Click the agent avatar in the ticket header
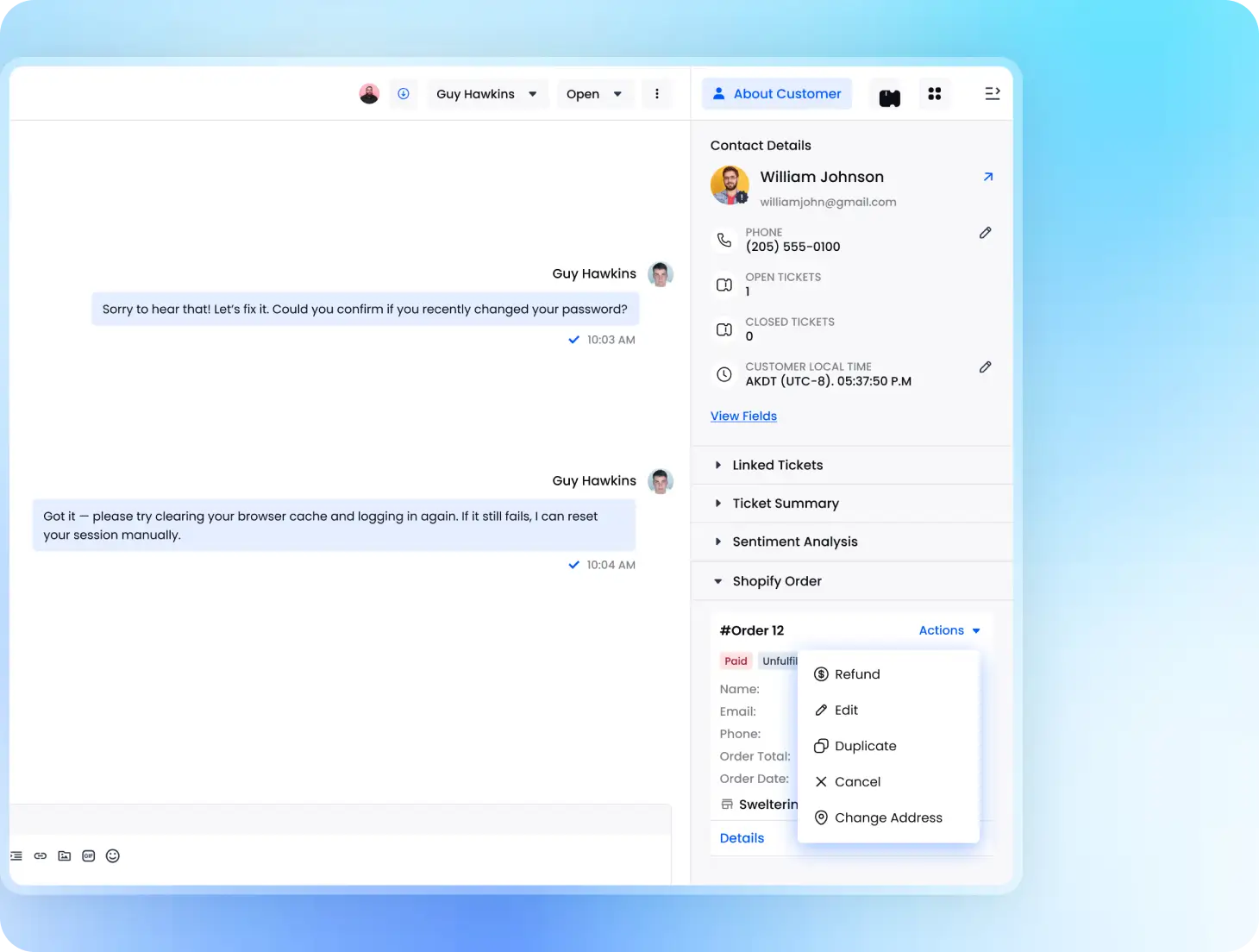Image resolution: width=1259 pixels, height=952 pixels. (x=369, y=94)
